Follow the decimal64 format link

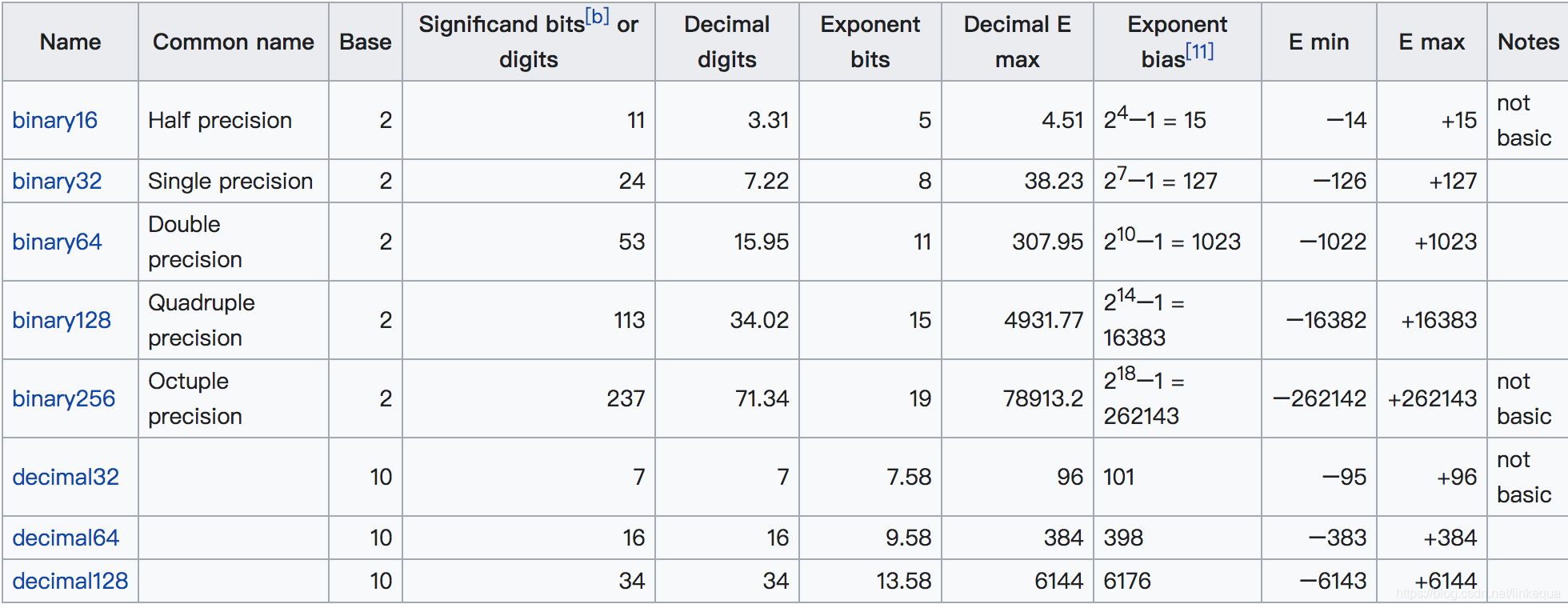click(66, 538)
